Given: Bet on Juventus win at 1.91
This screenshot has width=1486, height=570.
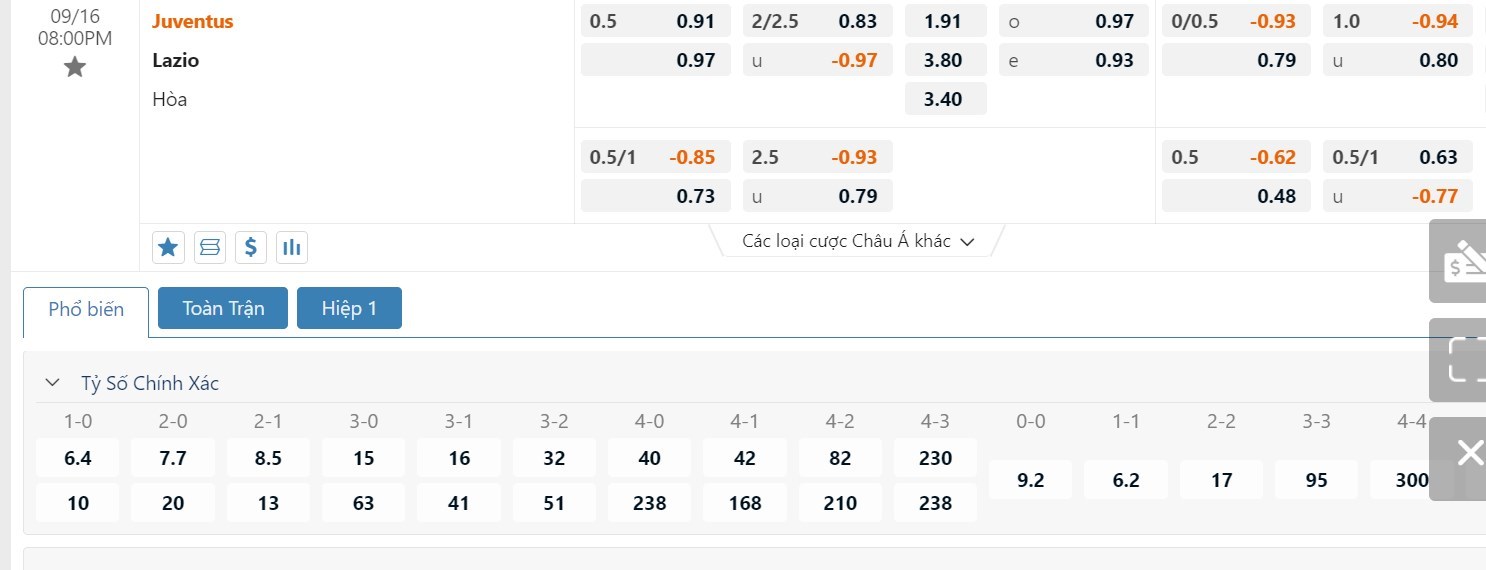Looking at the screenshot, I should coord(945,21).
